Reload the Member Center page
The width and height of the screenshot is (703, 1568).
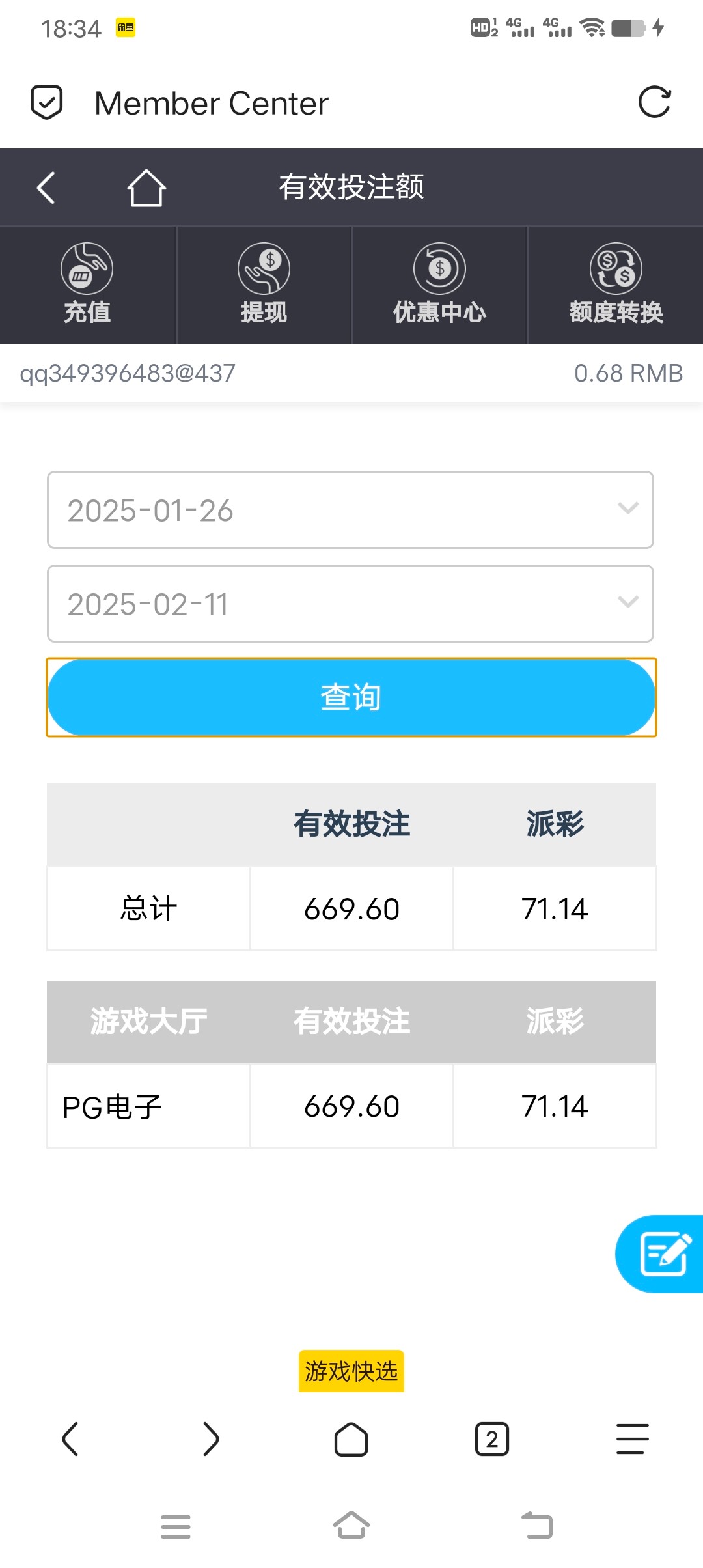click(654, 102)
